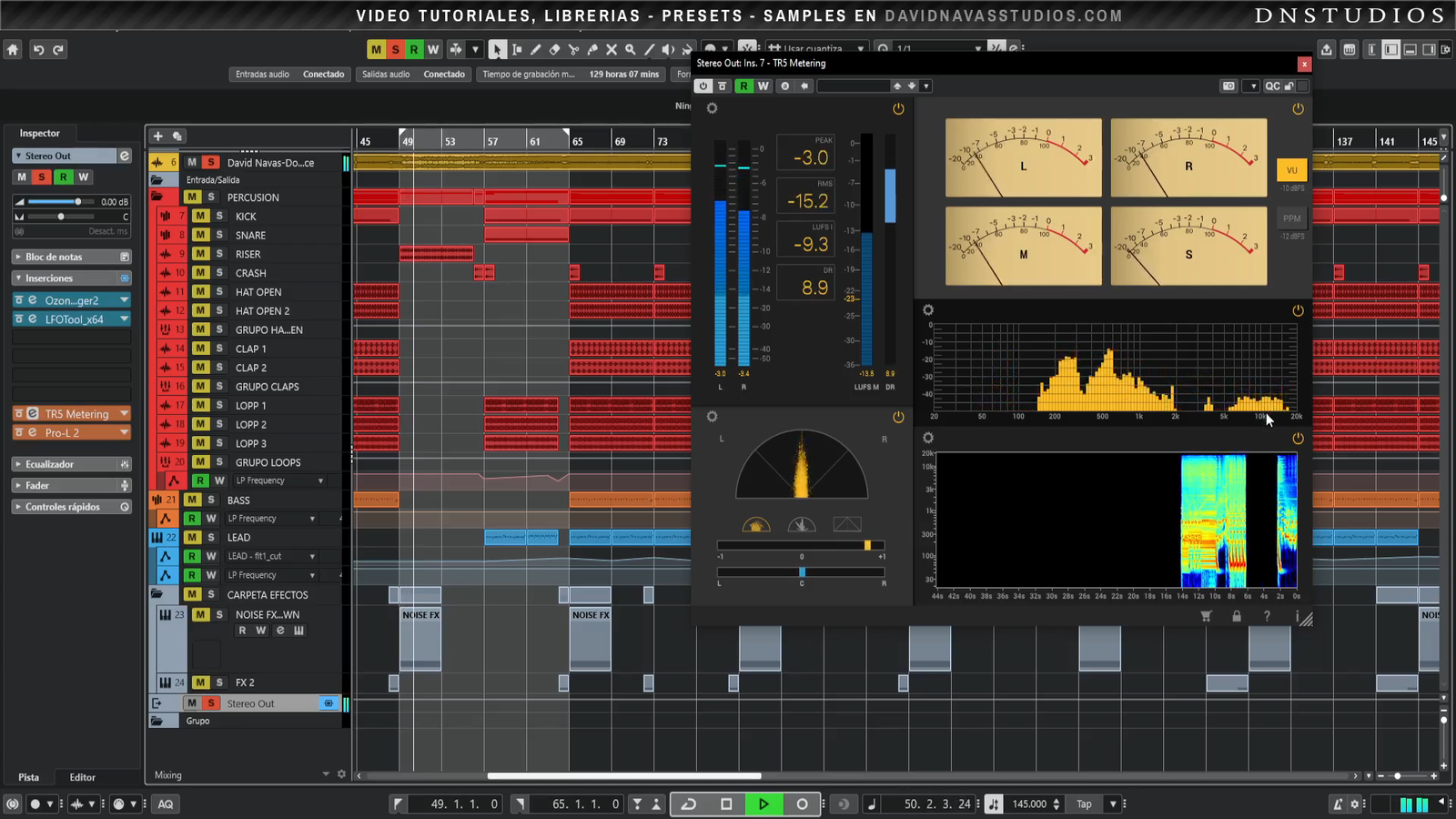Viewport: 1456px width, 819px height.
Task: Select the Eraser tool in toolbar
Action: click(x=554, y=50)
